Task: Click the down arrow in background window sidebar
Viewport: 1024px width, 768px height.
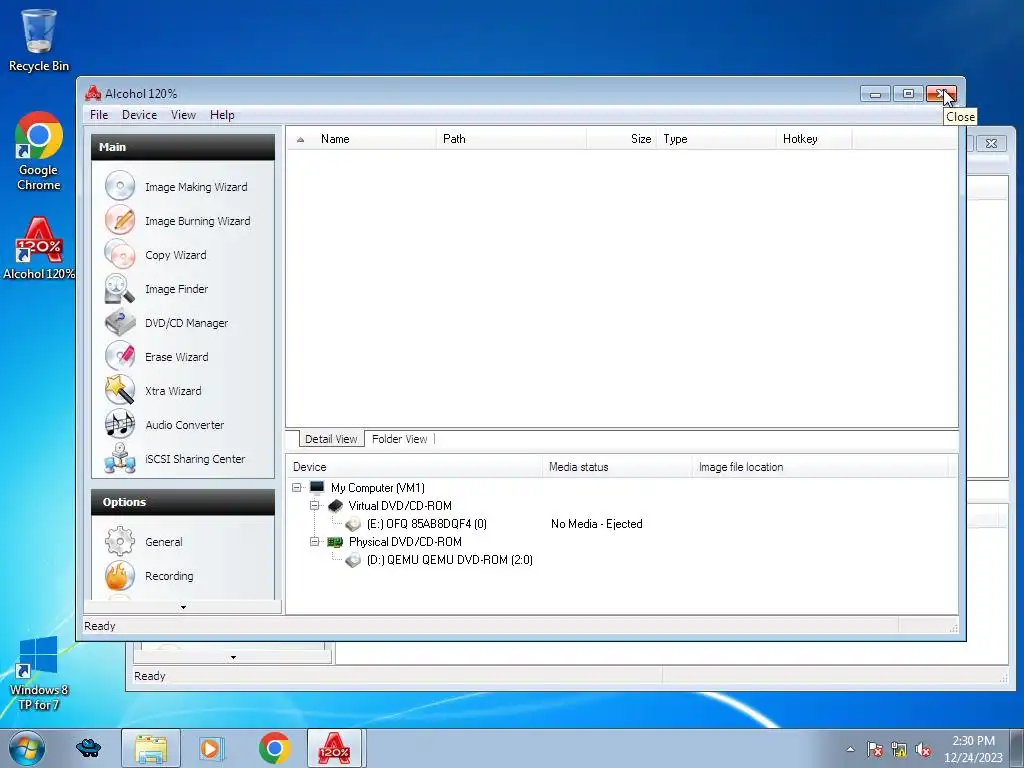Action: click(233, 657)
